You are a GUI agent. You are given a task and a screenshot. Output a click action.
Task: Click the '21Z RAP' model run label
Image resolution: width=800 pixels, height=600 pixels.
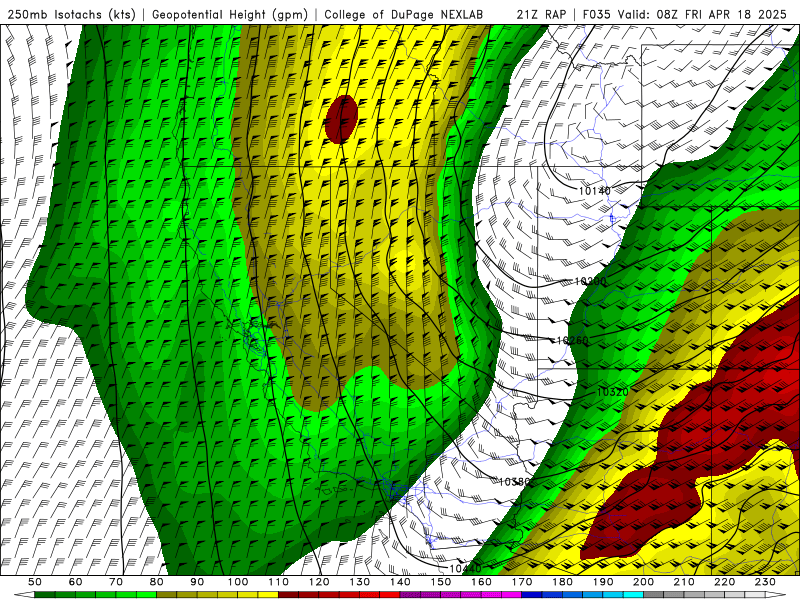click(x=541, y=14)
